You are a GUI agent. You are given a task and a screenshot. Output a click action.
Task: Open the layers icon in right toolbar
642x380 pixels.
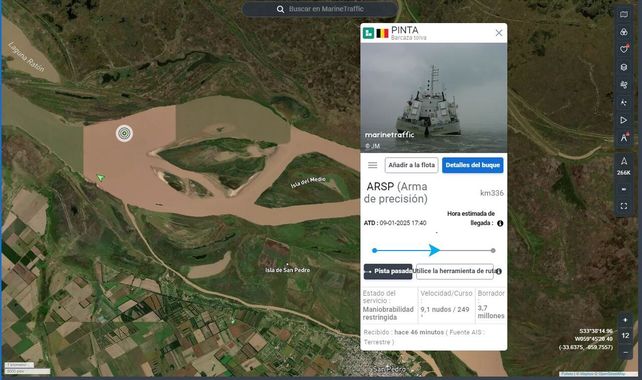click(x=624, y=67)
